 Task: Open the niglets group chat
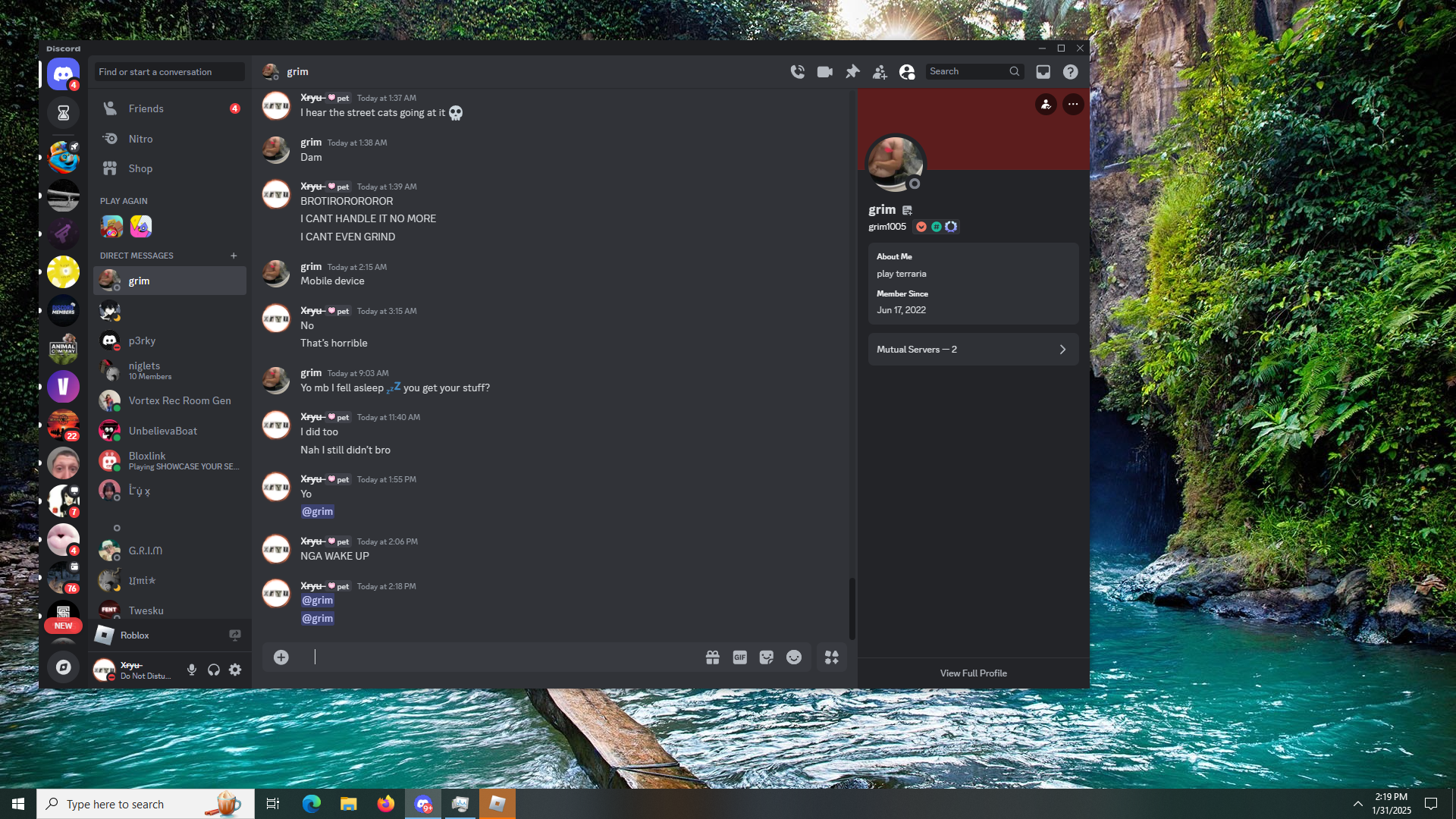(170, 370)
